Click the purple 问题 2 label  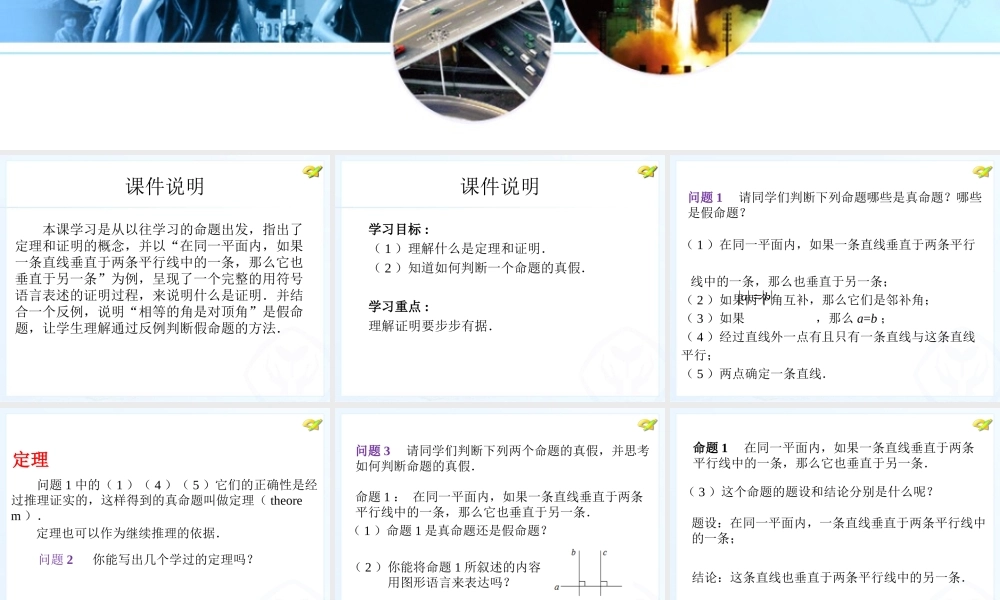point(55,560)
